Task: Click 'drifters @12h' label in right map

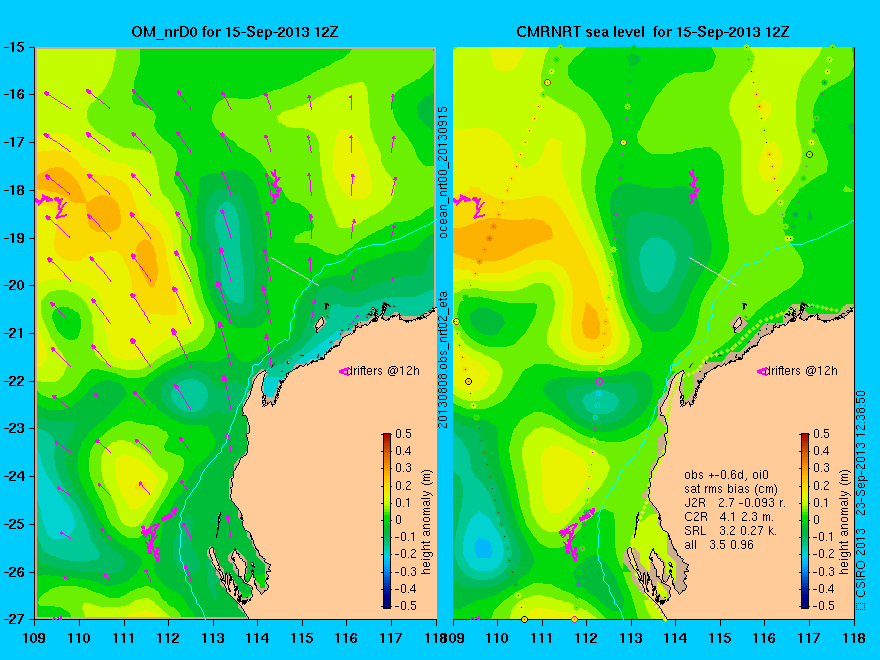Action: pyautogui.click(x=801, y=370)
